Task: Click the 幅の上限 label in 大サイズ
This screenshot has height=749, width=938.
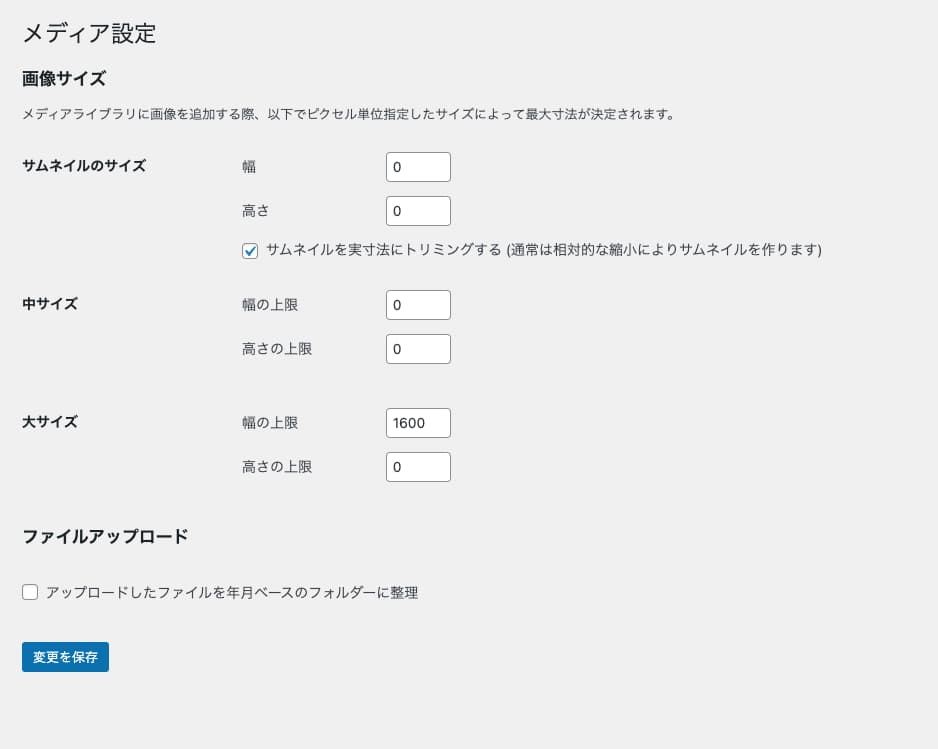Action: [x=270, y=423]
